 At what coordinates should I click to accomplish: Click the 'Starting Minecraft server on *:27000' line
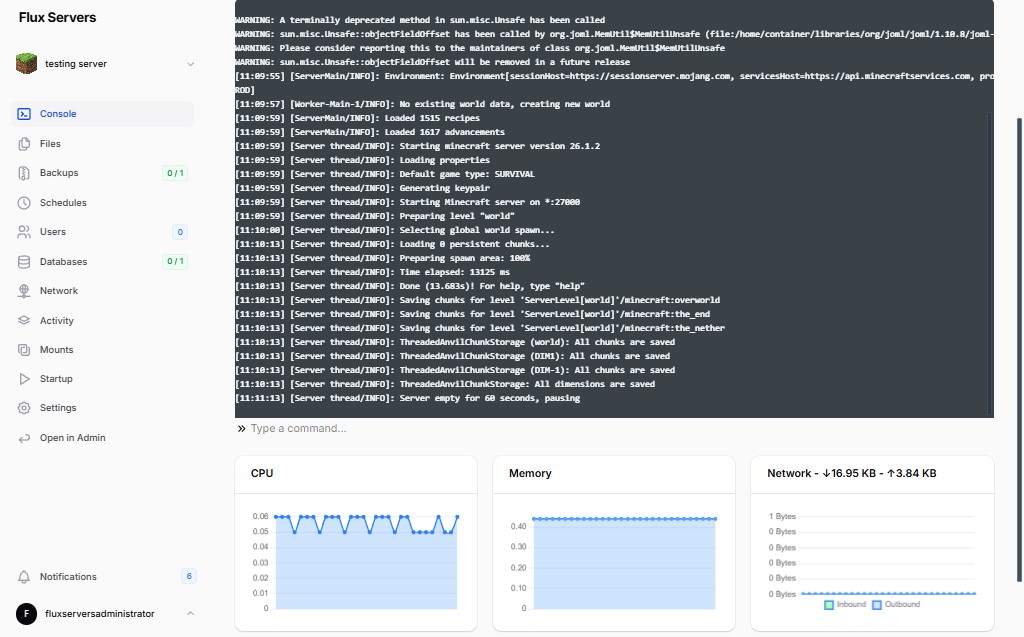(x=408, y=202)
